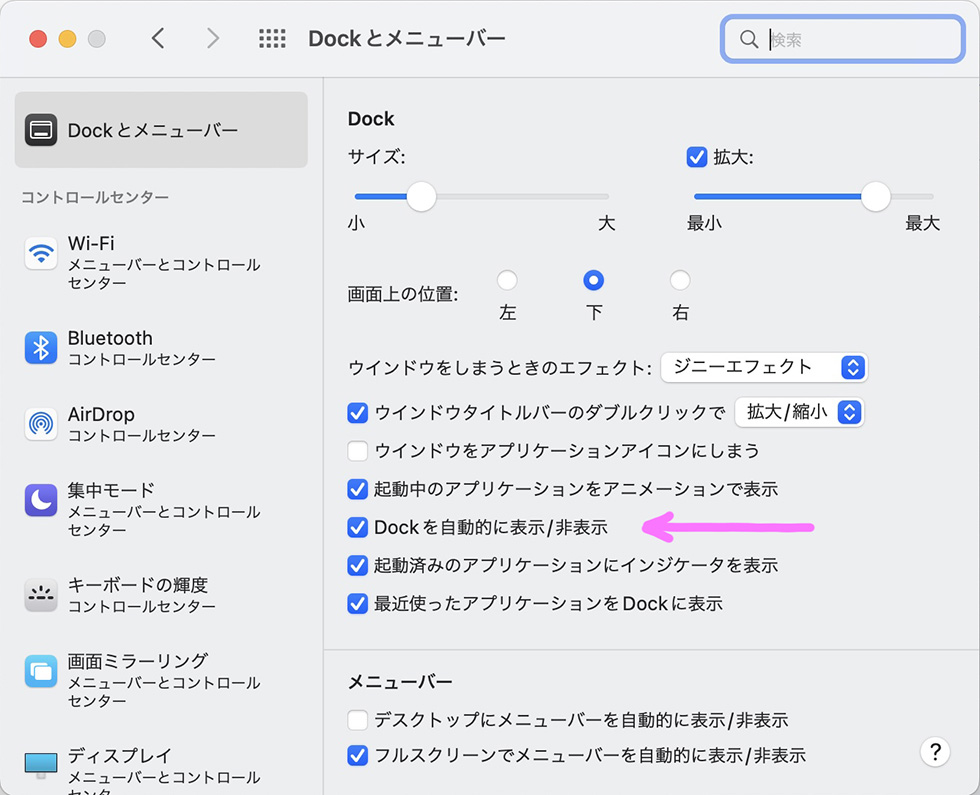Select Bluetooth from the sidebar
Image resolution: width=980 pixels, height=795 pixels.
pos(41,349)
